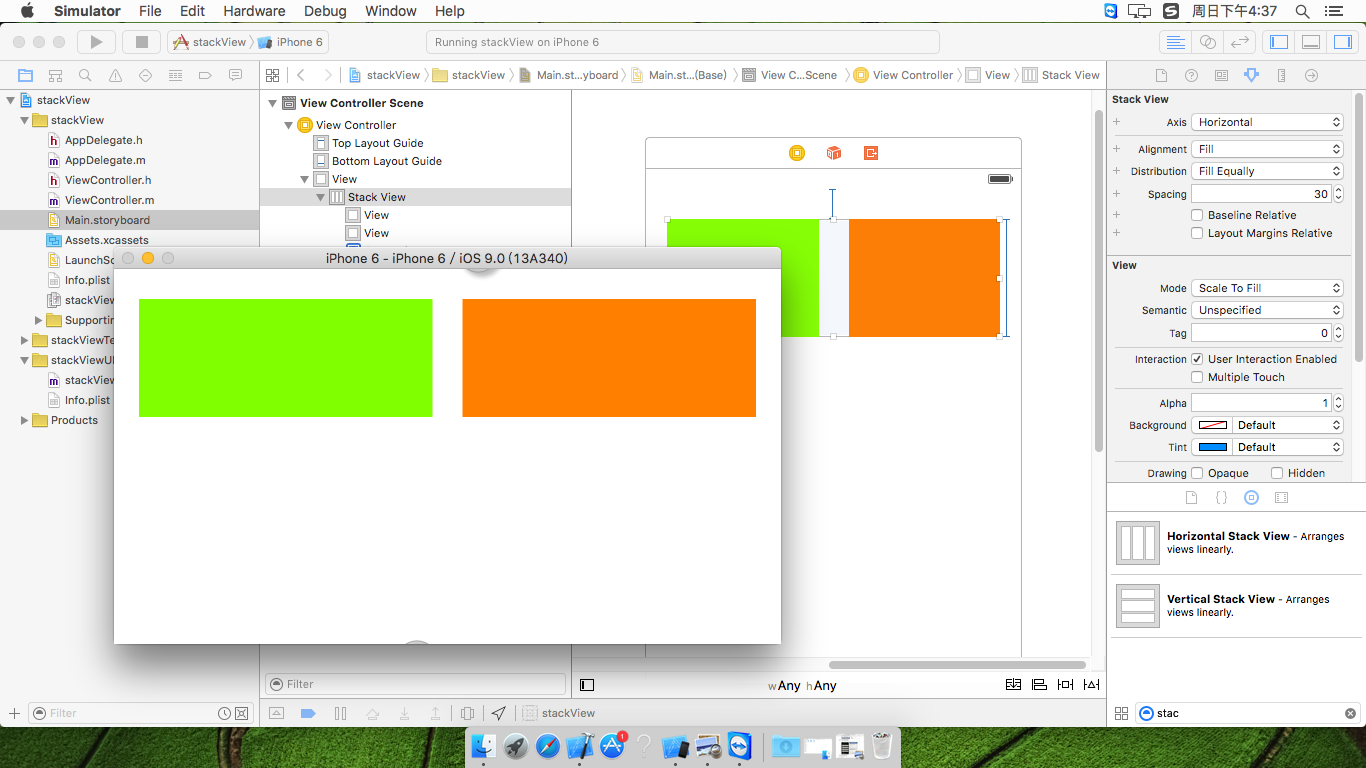Select the Exit icon in scene dock

pos(871,153)
